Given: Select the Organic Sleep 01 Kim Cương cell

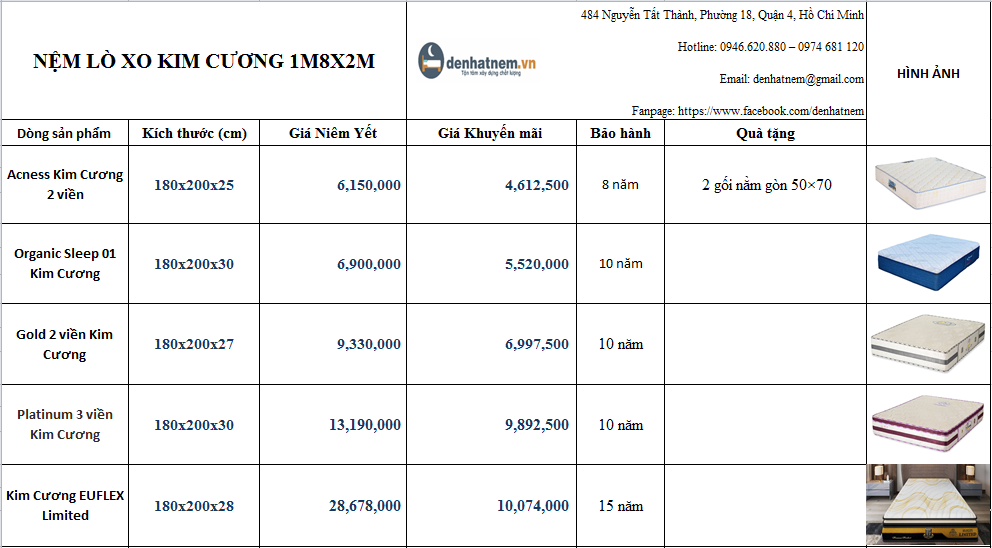Looking at the screenshot, I should coord(65,263).
